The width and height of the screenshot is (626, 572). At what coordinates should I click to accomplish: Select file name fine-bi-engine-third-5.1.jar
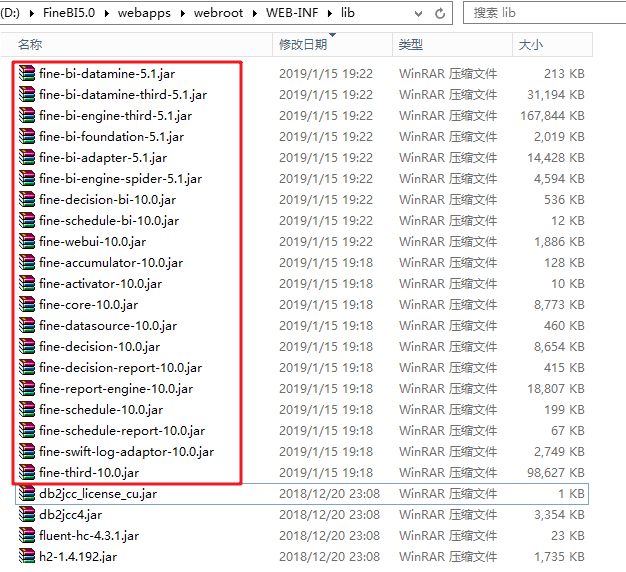(x=115, y=116)
